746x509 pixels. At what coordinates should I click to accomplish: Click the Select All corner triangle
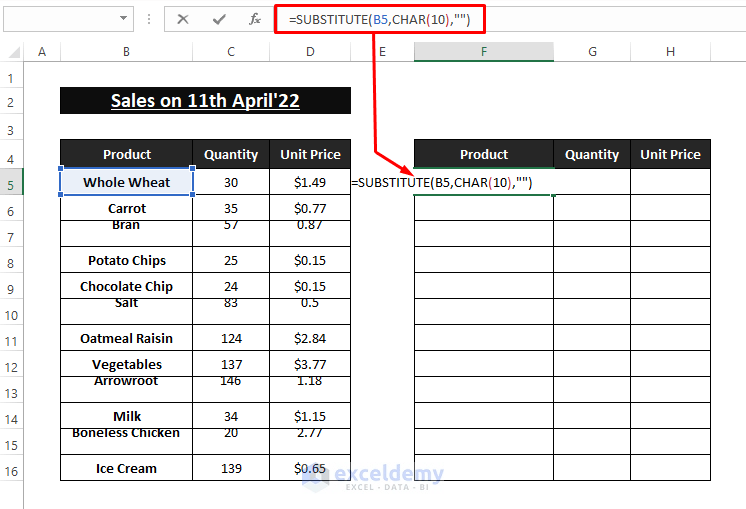14,52
